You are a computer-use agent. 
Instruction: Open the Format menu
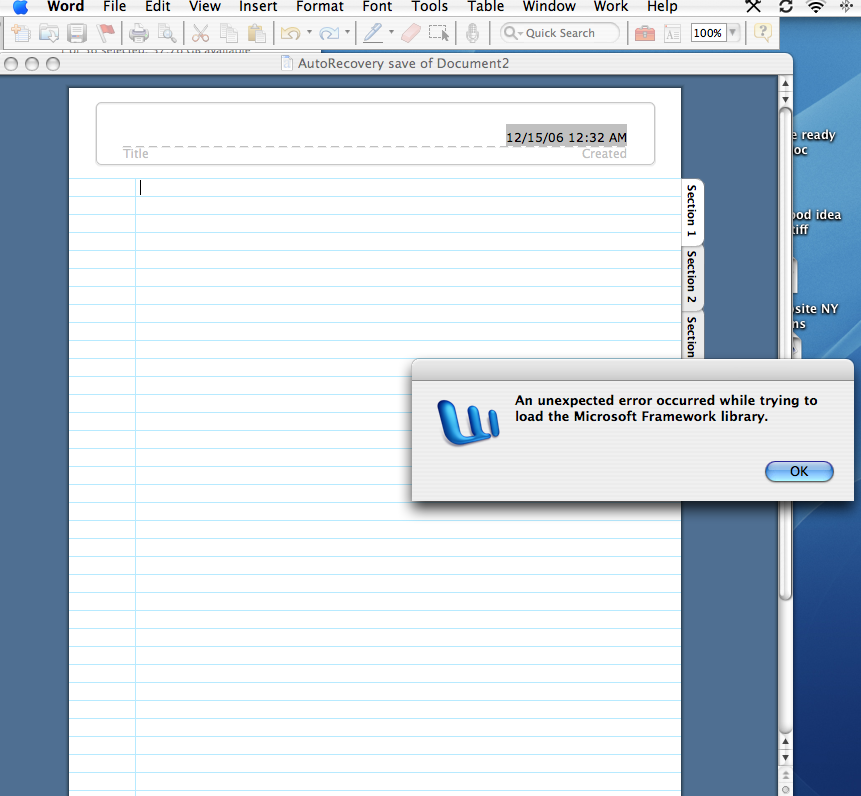click(320, 7)
